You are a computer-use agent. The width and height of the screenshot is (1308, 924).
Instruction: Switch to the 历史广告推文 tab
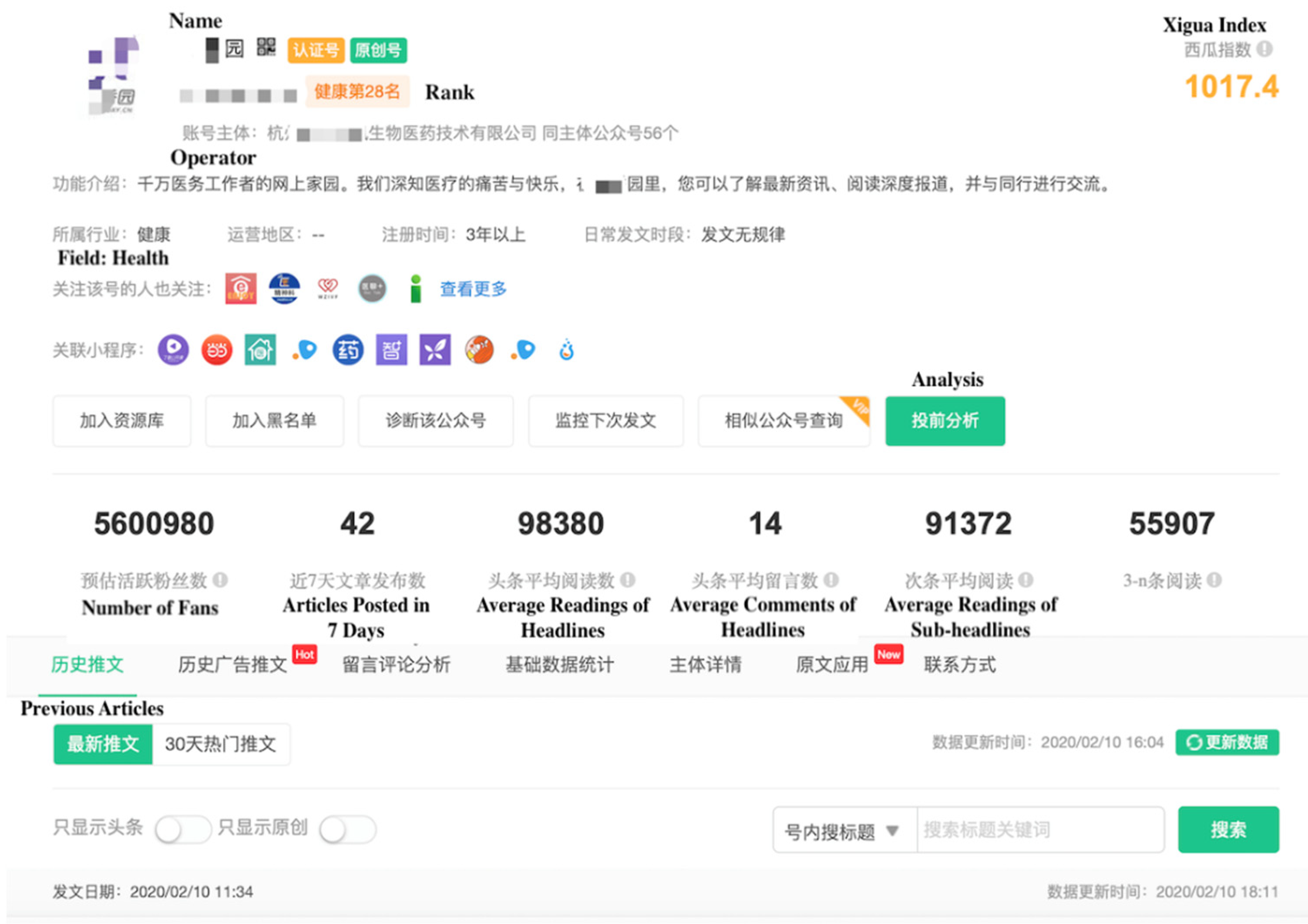(x=232, y=665)
